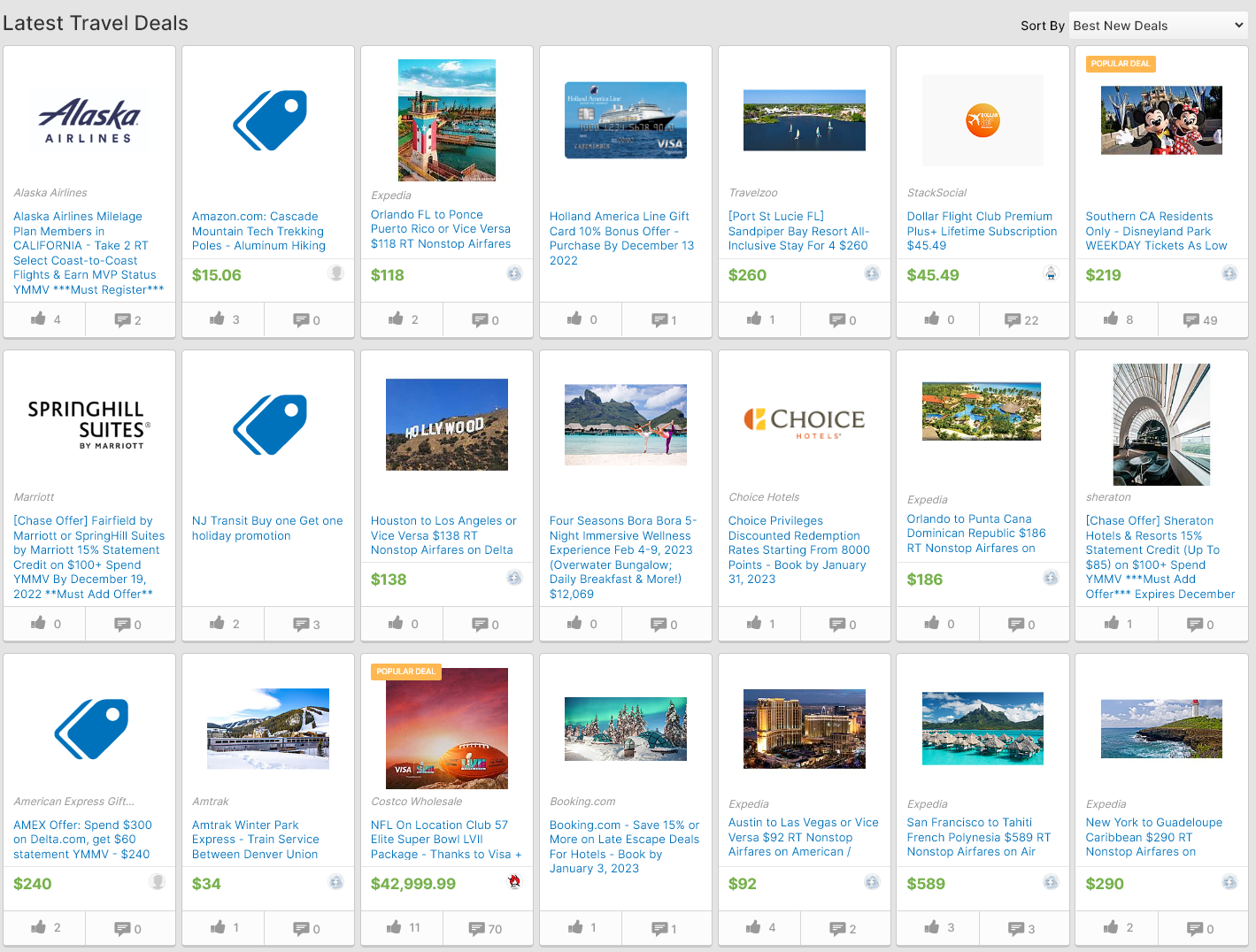Viewport: 1256px width, 952px height.
Task: Click the user avatar on the $45.49 Dollar Flight Club deal
Action: 1051,273
